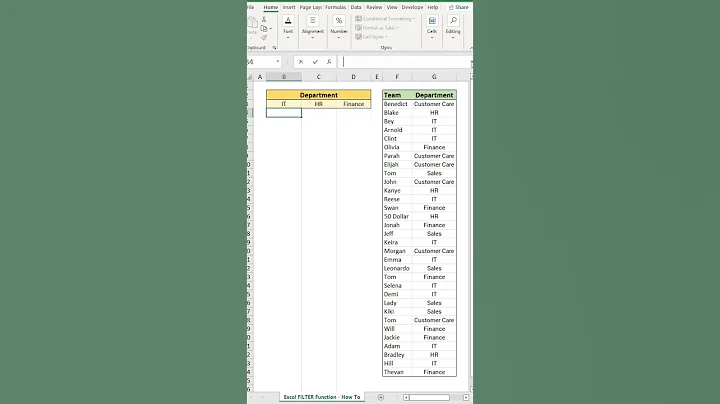Image resolution: width=720 pixels, height=404 pixels.
Task: Click into the formula bar input
Action: point(406,62)
